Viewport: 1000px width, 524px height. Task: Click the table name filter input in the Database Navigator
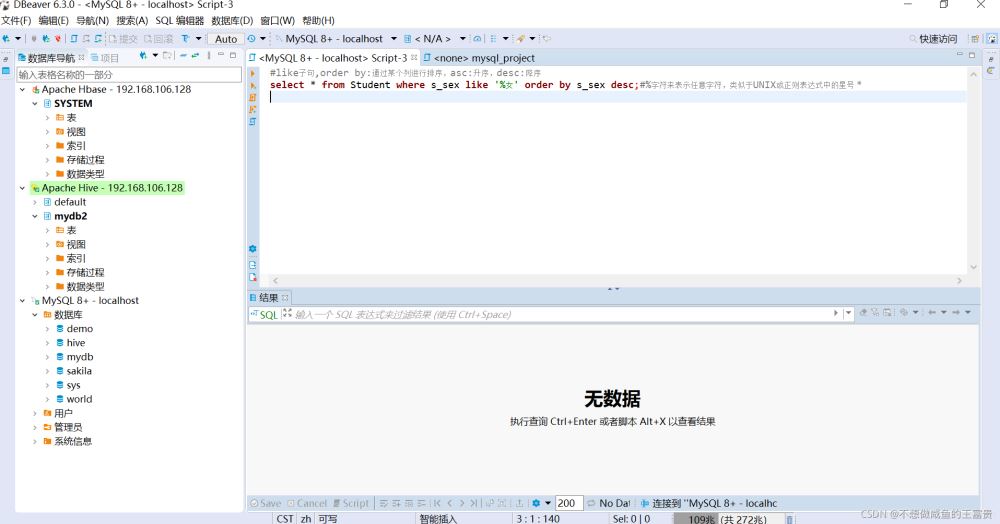pos(129,75)
